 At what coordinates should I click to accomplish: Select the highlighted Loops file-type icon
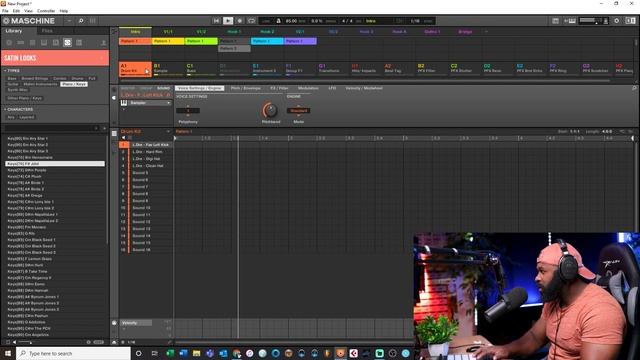click(x=67, y=42)
